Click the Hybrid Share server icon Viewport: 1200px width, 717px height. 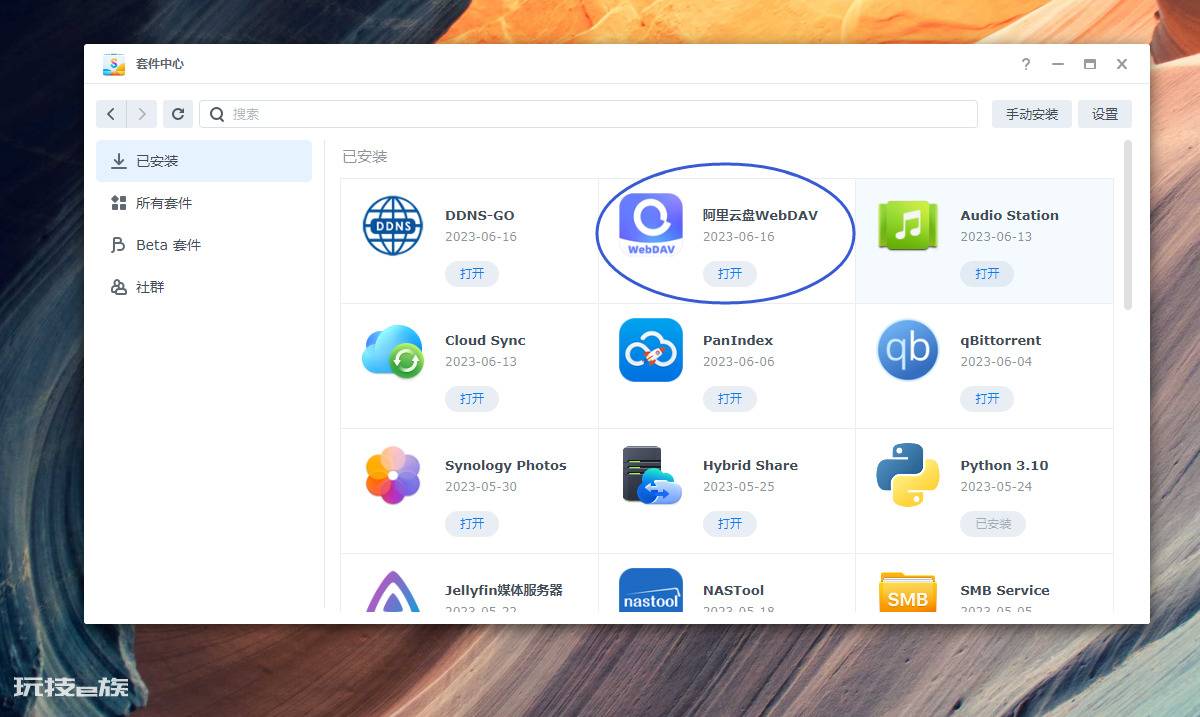coord(650,475)
